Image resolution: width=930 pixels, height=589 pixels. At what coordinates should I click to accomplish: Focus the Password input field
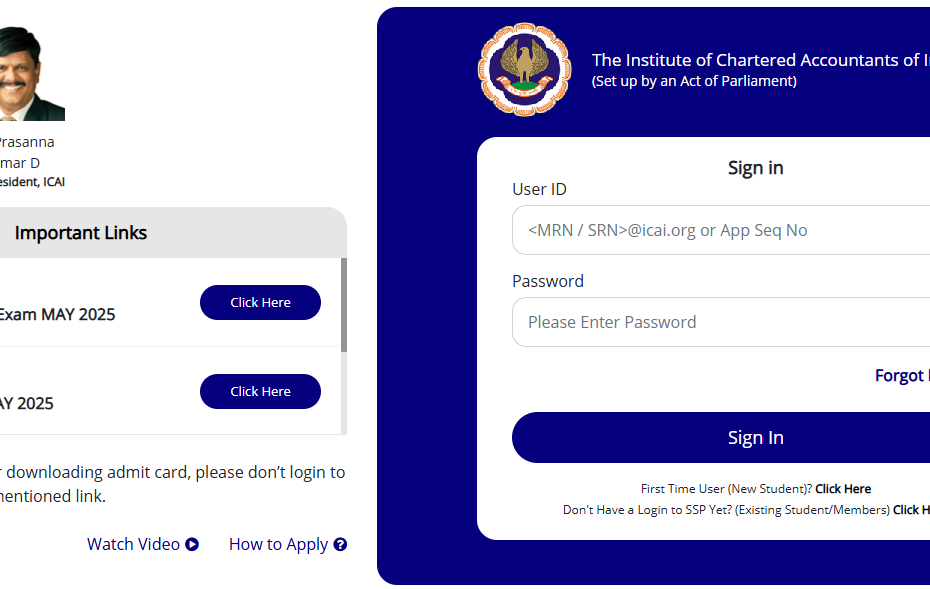coord(721,322)
